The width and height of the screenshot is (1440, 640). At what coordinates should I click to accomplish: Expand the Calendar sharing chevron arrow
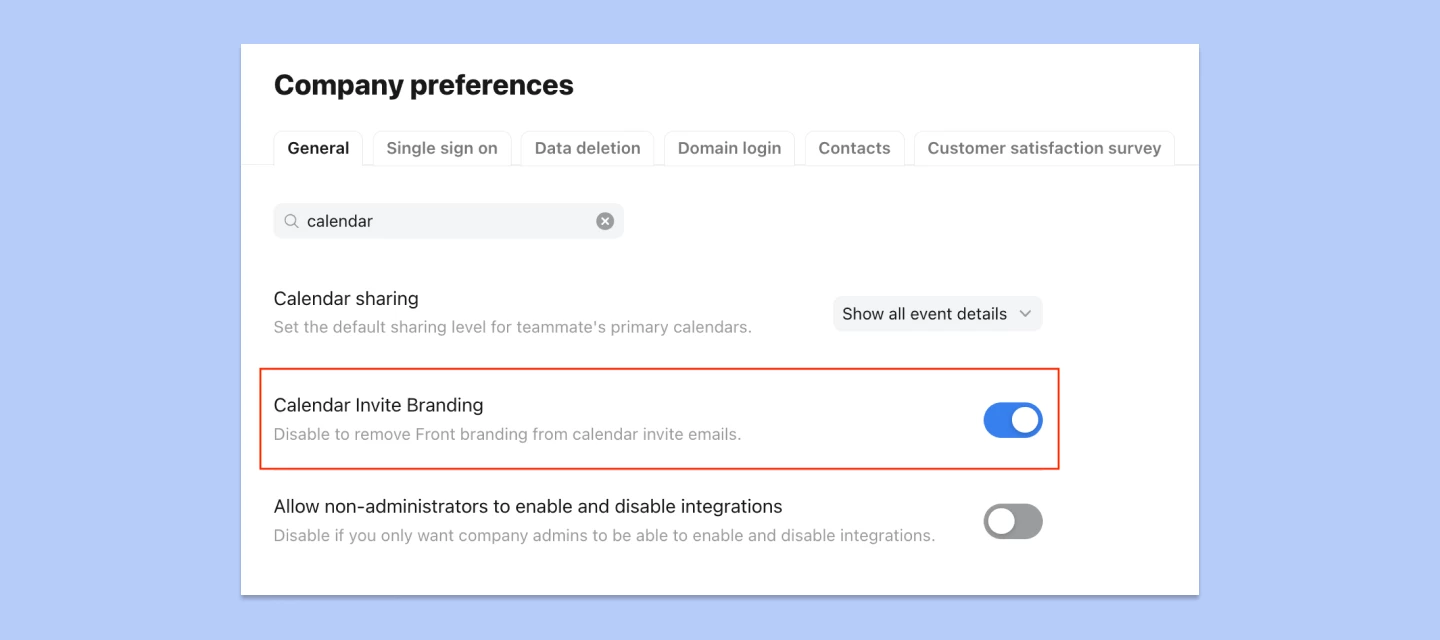(x=1025, y=313)
